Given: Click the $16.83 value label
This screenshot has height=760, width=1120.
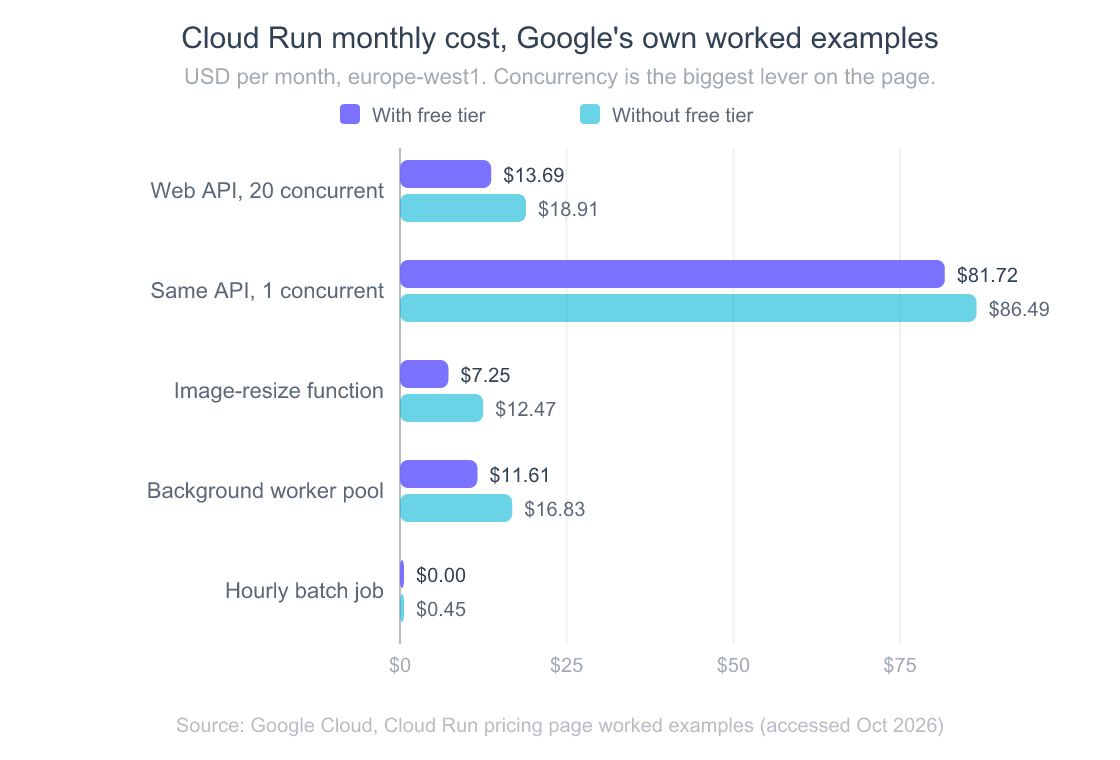Looking at the screenshot, I should 554,509.
